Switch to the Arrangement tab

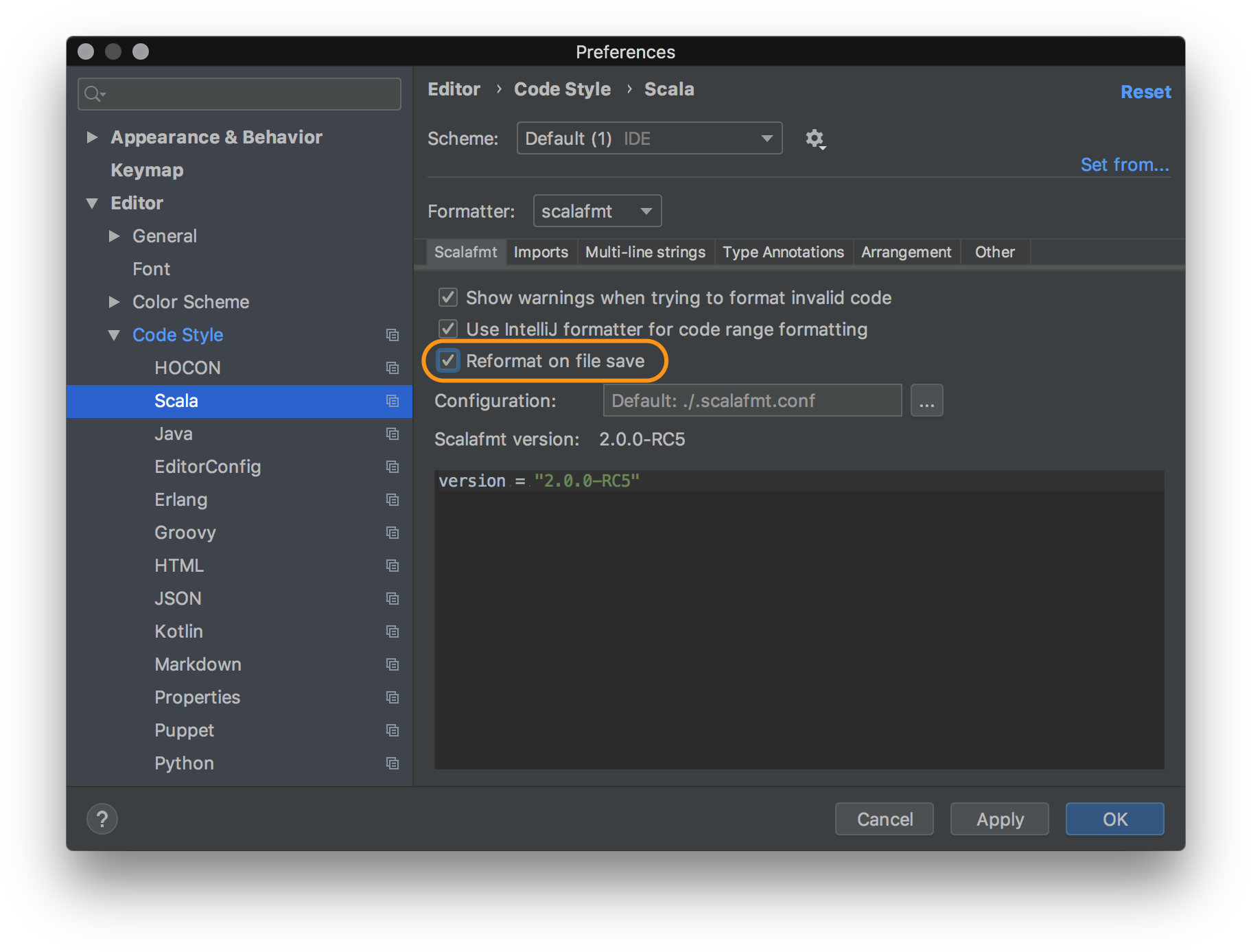tap(906, 252)
